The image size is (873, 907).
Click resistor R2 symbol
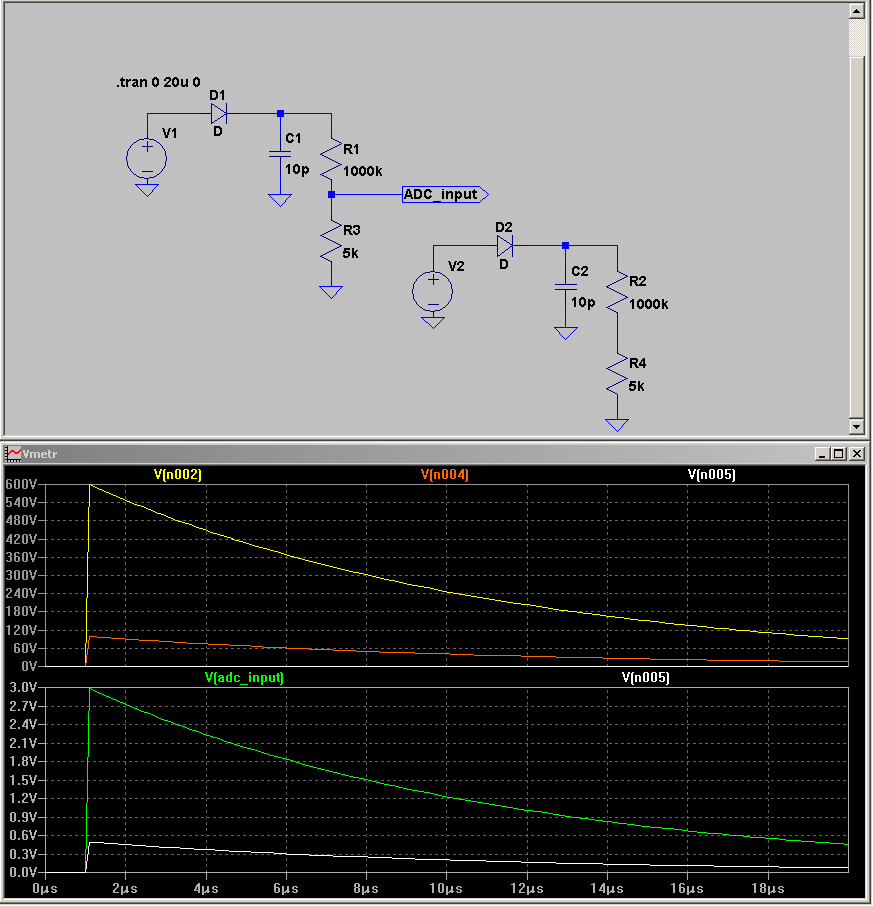(617, 288)
